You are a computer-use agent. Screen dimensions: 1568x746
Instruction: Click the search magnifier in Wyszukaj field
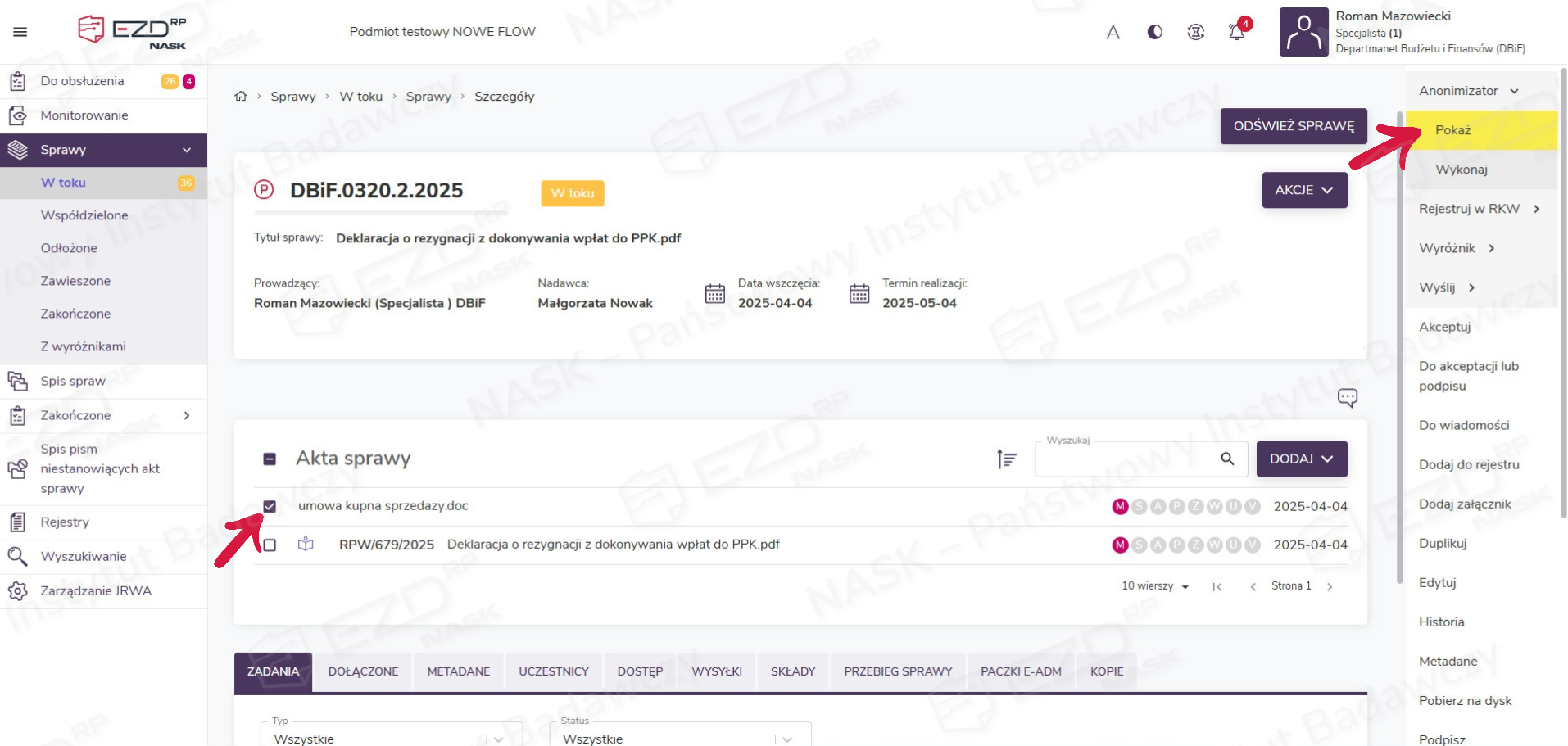pos(1227,459)
